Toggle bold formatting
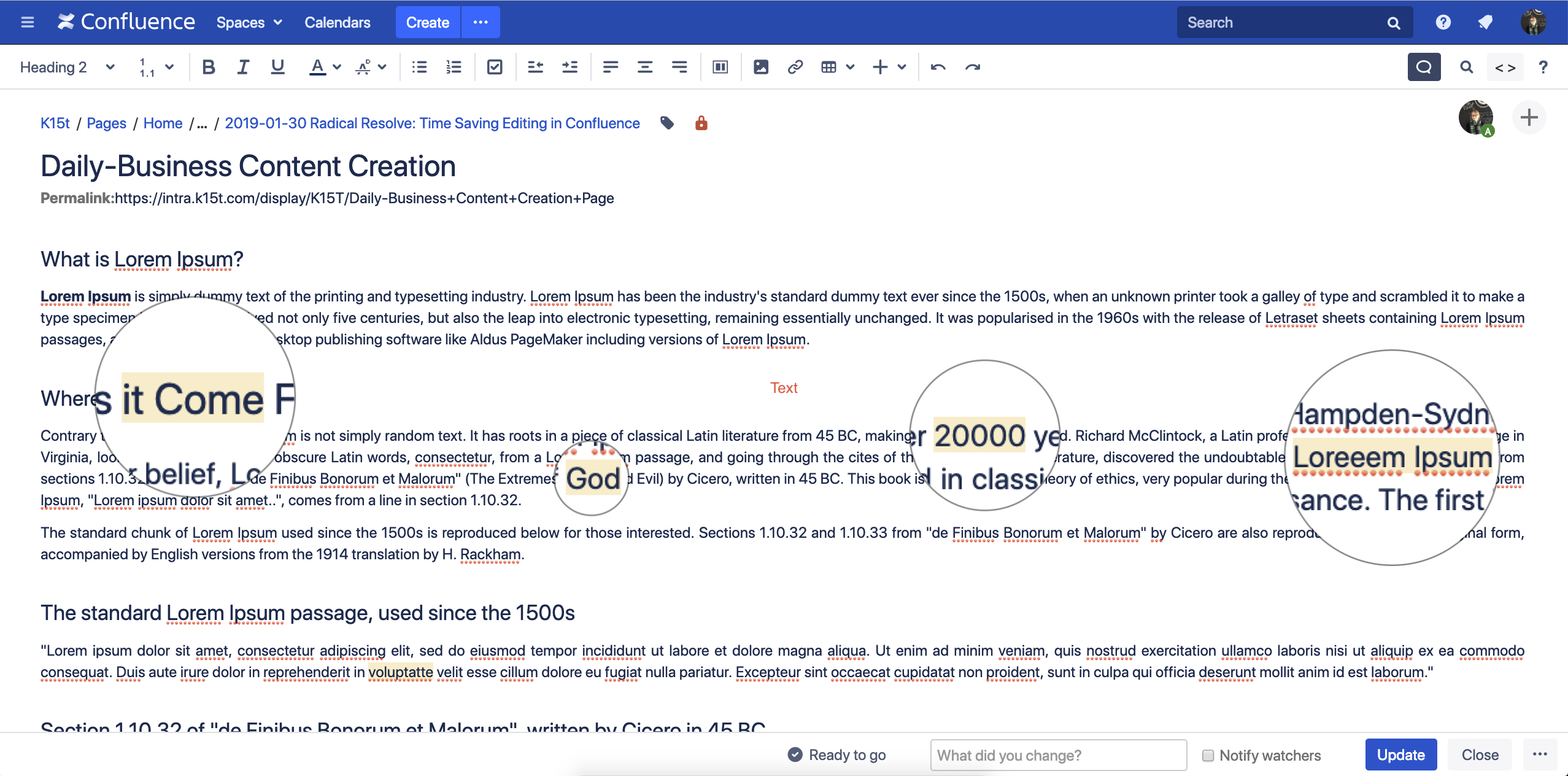The image size is (1568, 776). [208, 67]
